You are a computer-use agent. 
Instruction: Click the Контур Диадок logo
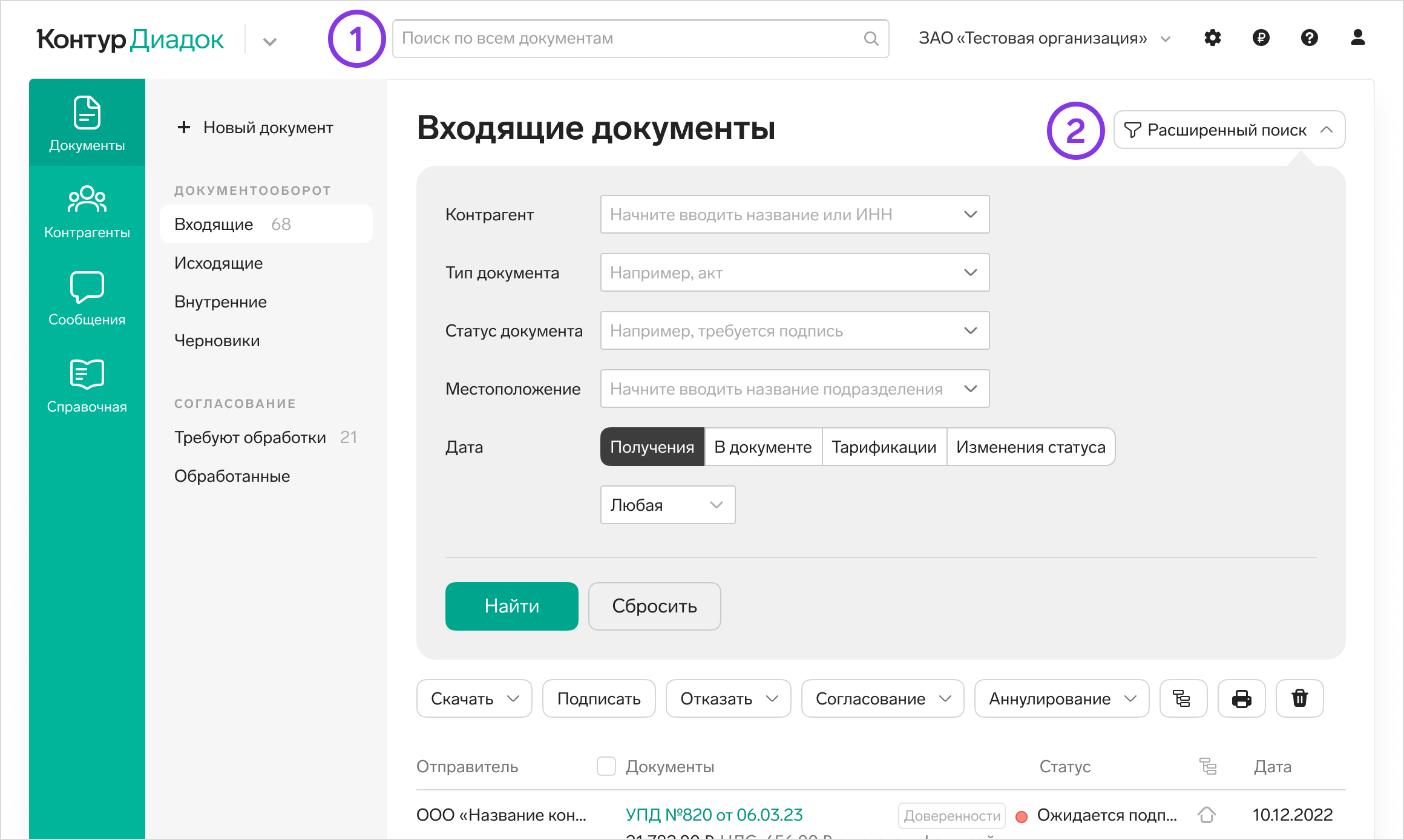pyautogui.click(x=130, y=39)
